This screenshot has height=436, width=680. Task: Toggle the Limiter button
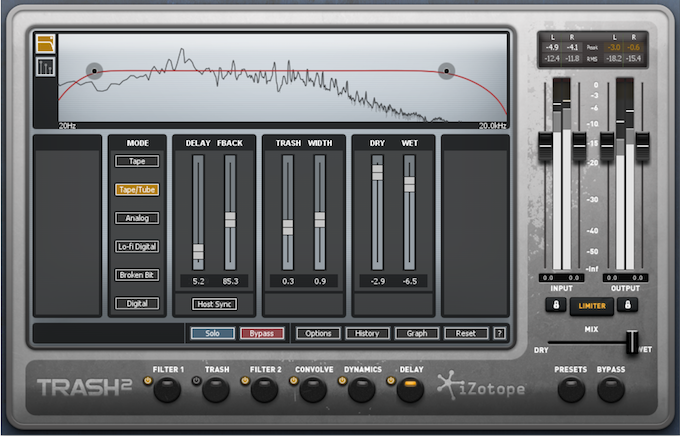click(592, 306)
